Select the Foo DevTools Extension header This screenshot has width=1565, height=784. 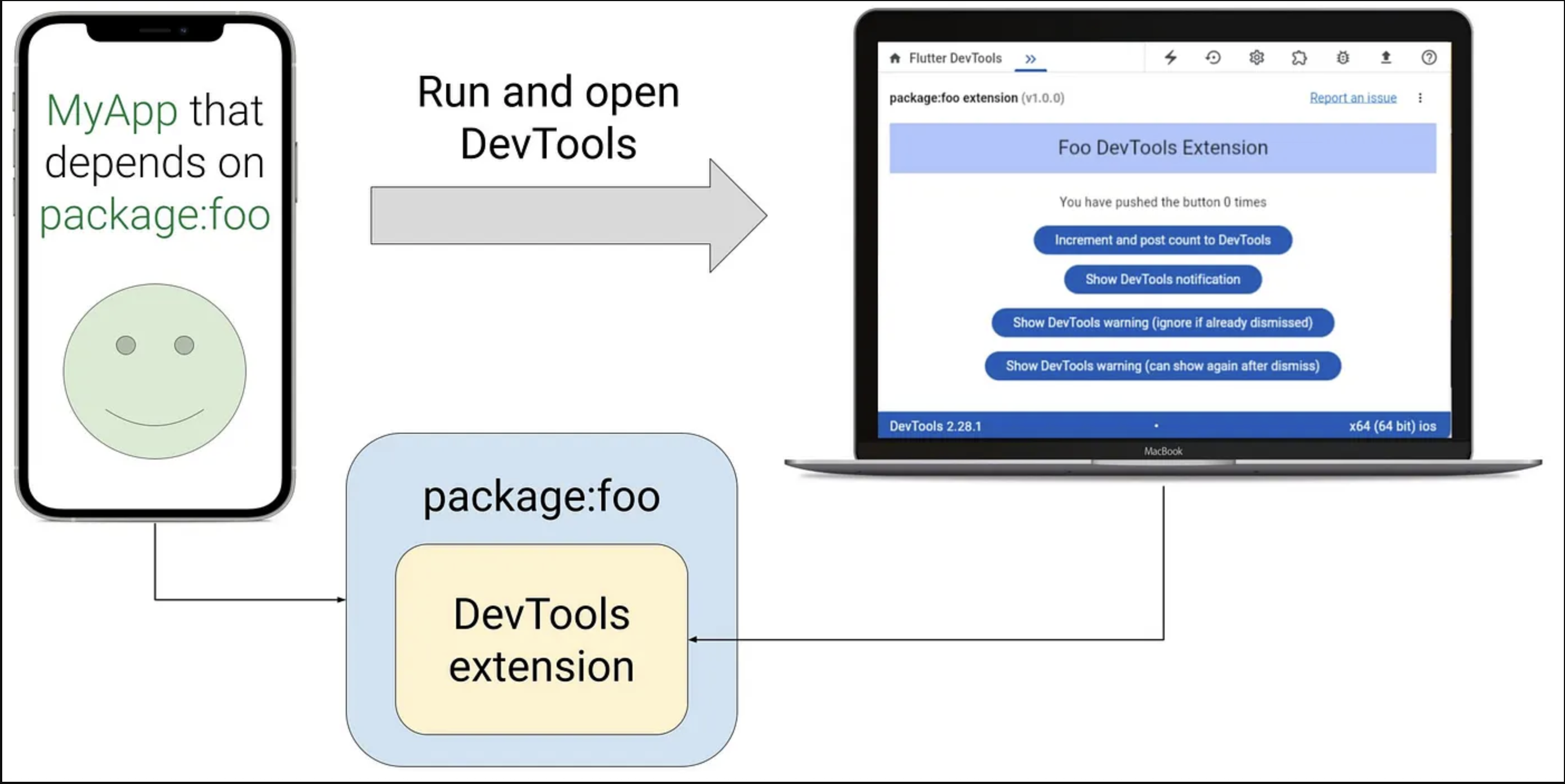tap(1162, 148)
